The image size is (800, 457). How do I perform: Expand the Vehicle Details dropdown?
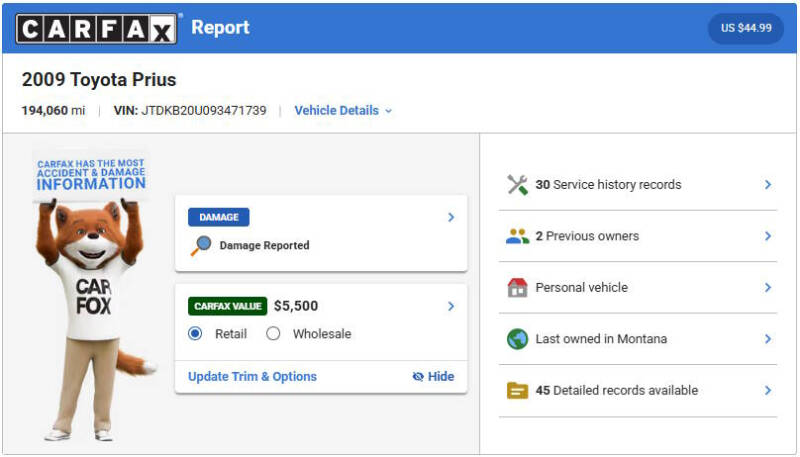pyautogui.click(x=343, y=111)
